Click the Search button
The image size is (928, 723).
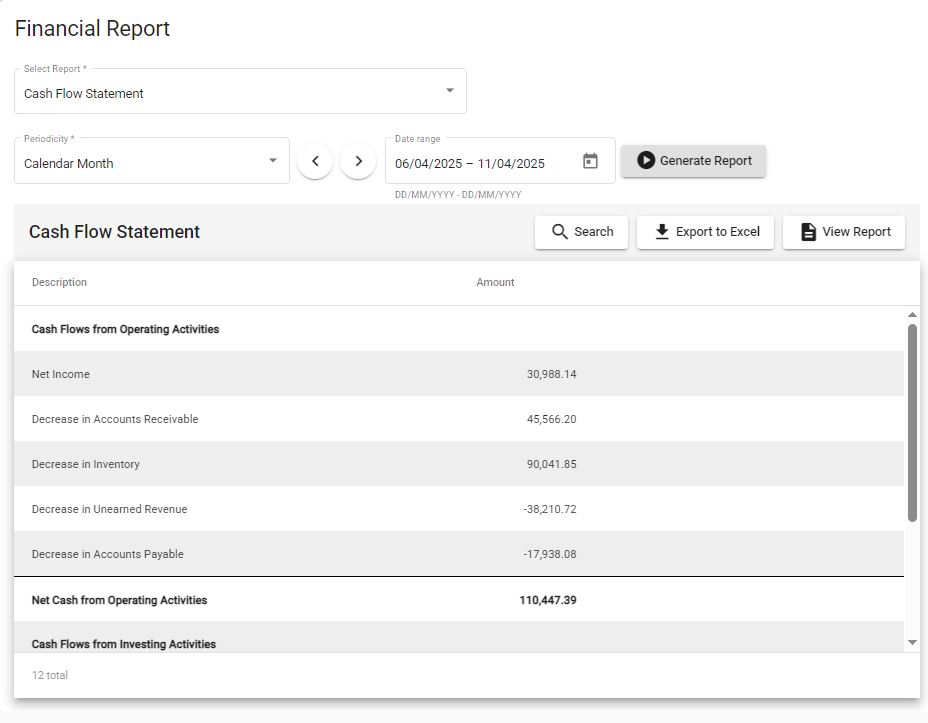click(x=582, y=232)
